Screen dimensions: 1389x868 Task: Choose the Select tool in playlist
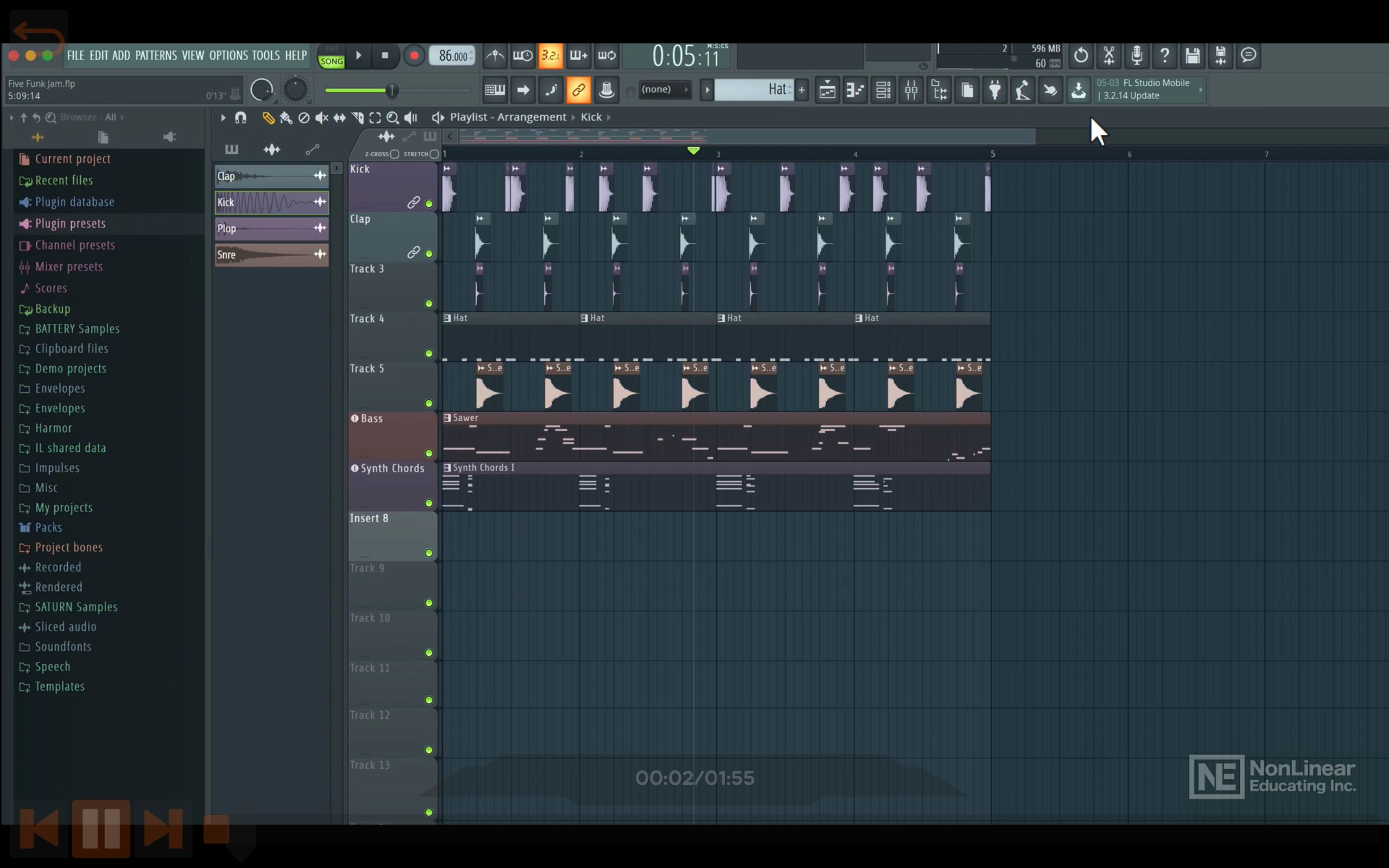[x=375, y=118]
